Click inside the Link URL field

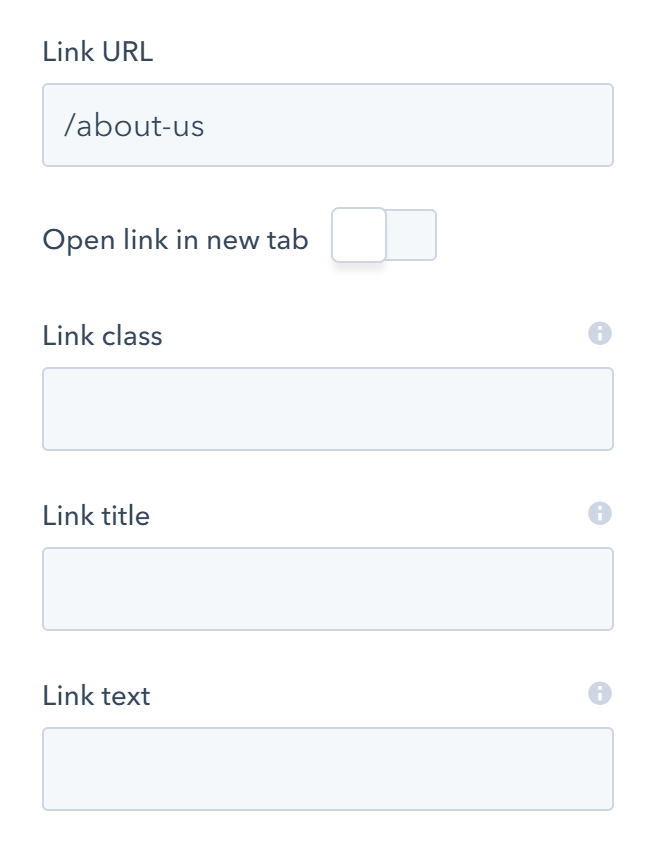coord(328,125)
